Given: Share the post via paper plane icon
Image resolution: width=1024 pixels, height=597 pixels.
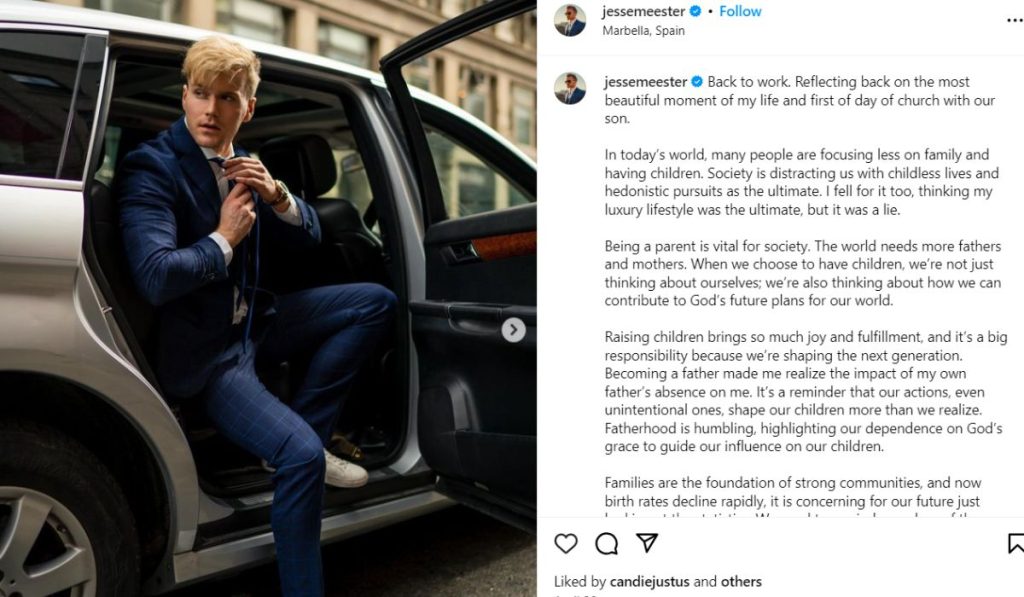Looking at the screenshot, I should click(647, 543).
